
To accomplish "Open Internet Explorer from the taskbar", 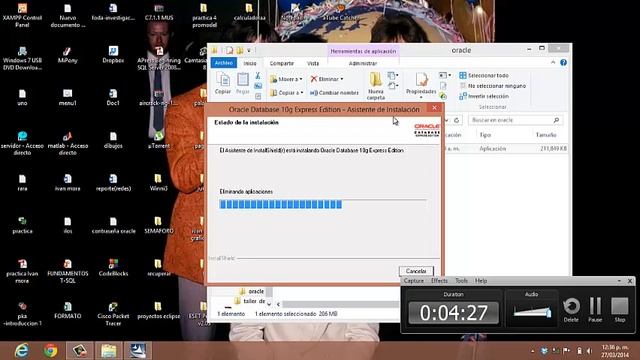I will (x=21, y=351).
